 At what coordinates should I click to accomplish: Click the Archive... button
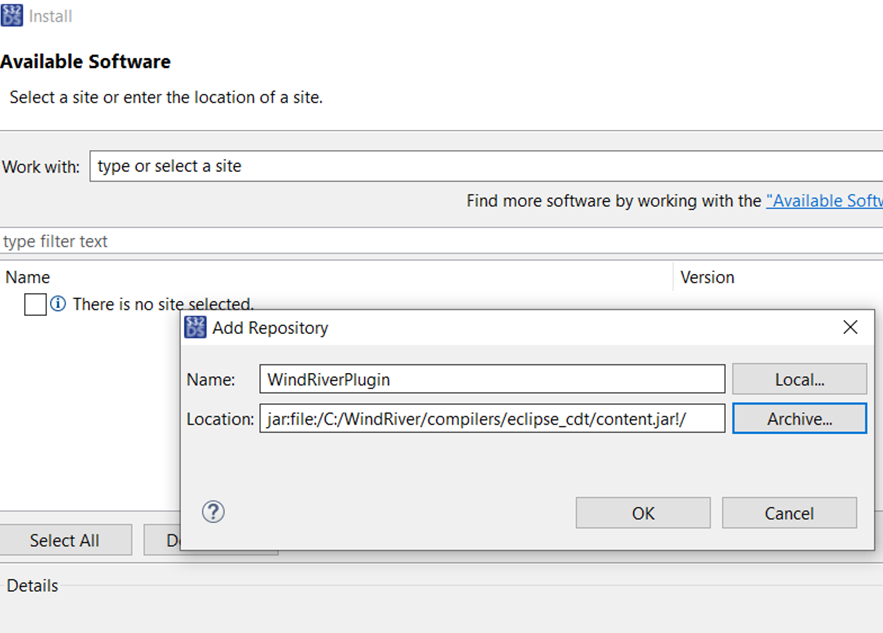(x=799, y=418)
